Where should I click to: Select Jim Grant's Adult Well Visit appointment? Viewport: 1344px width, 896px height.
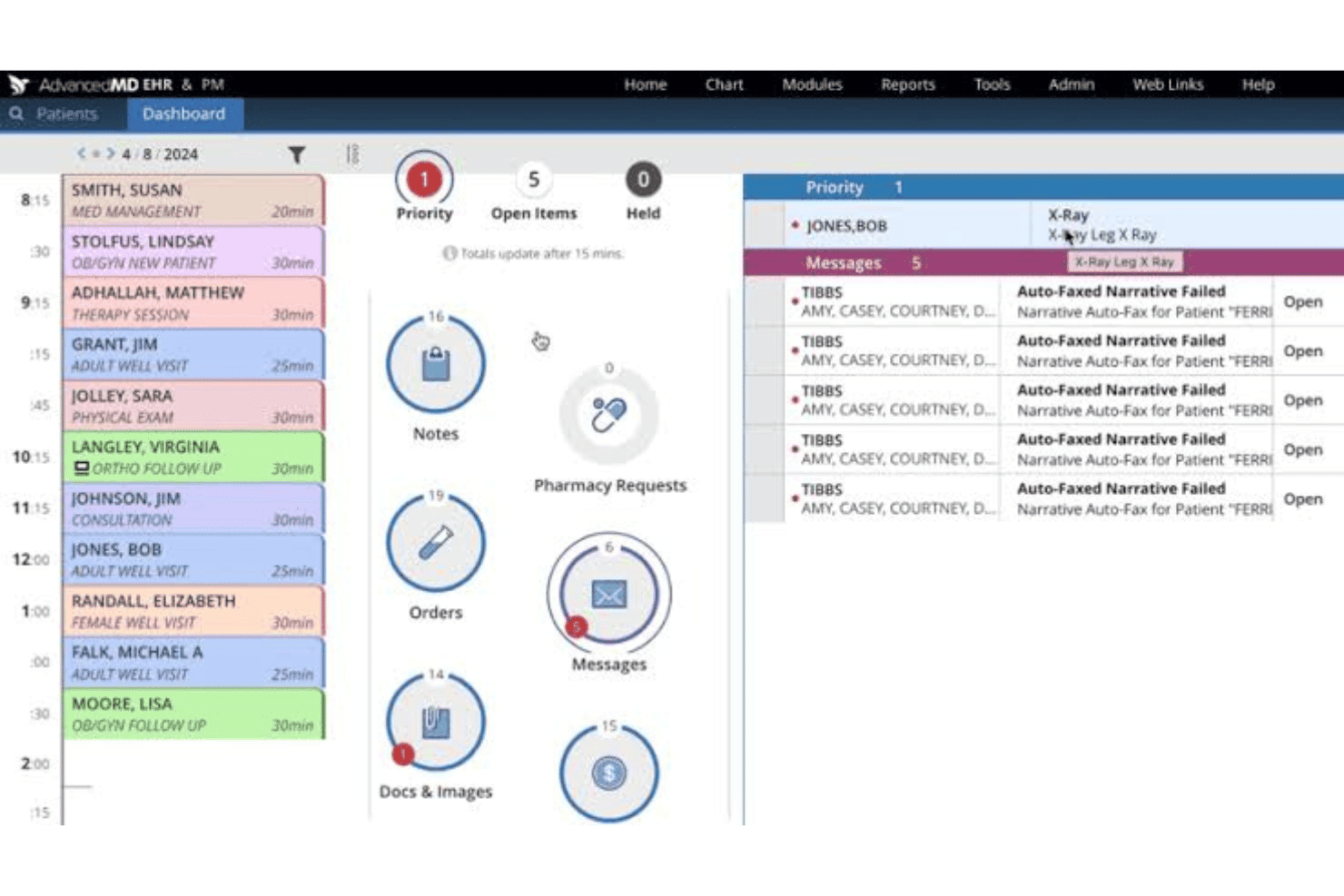[x=193, y=354]
